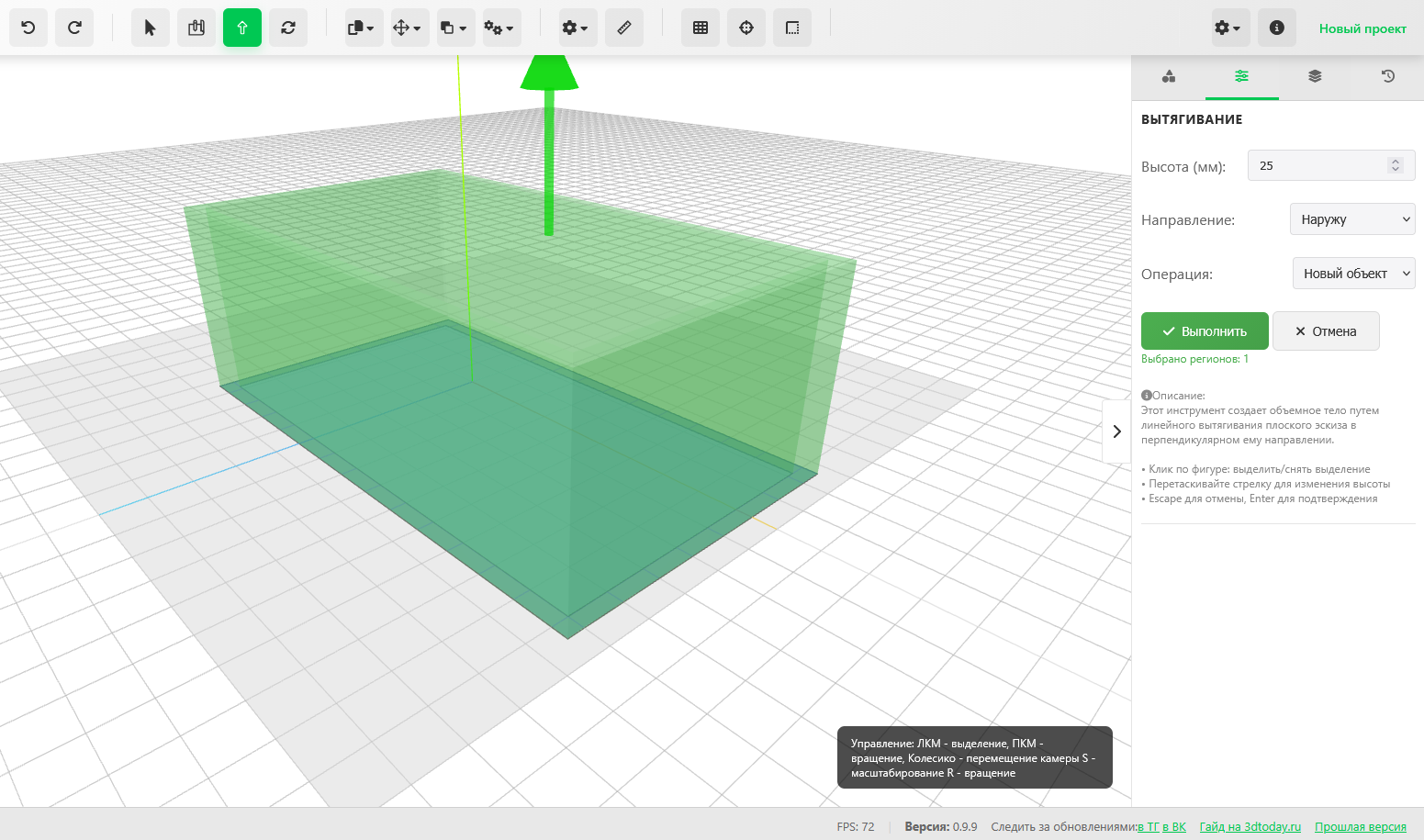Image resolution: width=1424 pixels, height=840 pixels.
Task: Collapse the right panel with chevron
Action: point(1116,431)
